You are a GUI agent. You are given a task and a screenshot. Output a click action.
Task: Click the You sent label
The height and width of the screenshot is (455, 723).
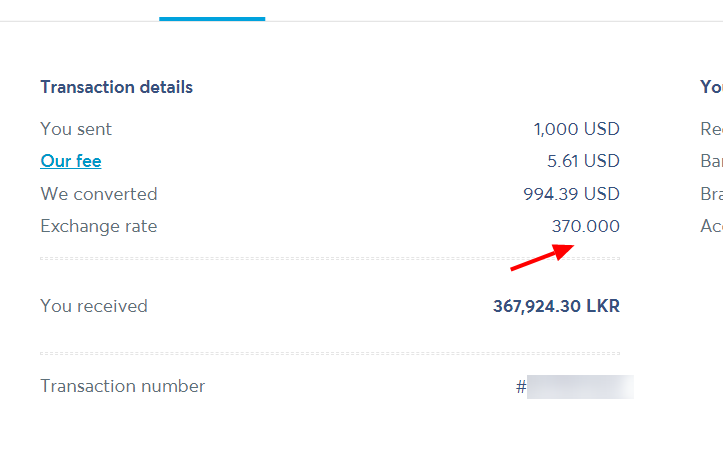coord(76,129)
